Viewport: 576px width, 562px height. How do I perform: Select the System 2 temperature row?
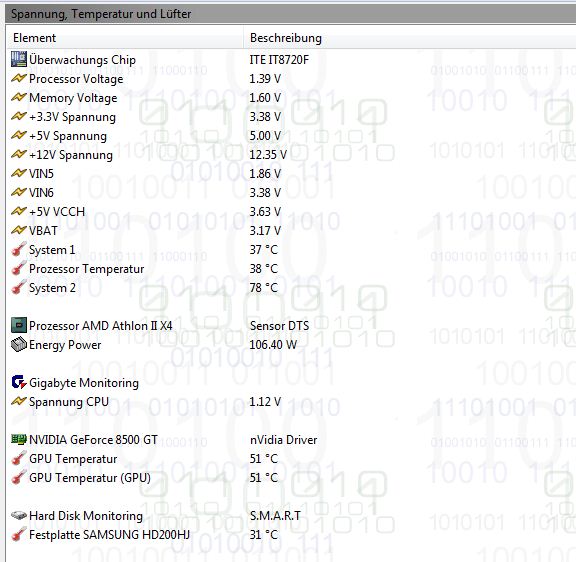(291, 287)
